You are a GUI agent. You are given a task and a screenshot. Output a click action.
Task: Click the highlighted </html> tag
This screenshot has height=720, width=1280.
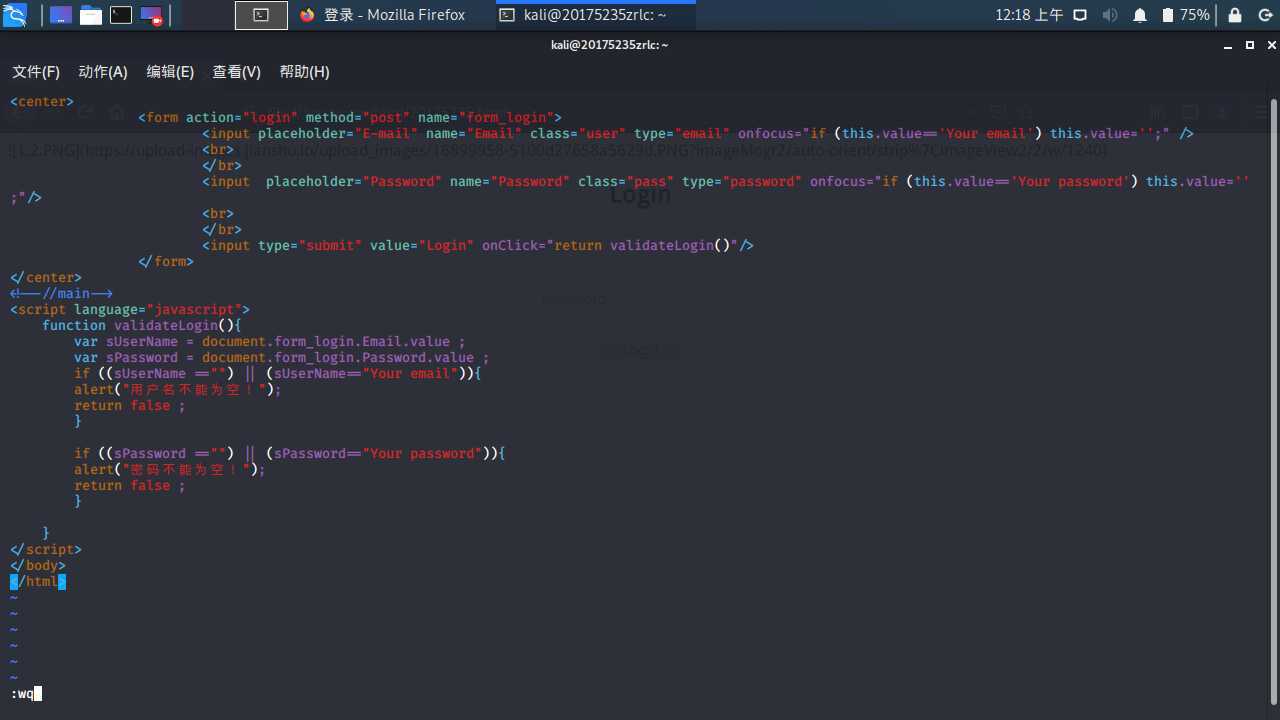pos(38,581)
